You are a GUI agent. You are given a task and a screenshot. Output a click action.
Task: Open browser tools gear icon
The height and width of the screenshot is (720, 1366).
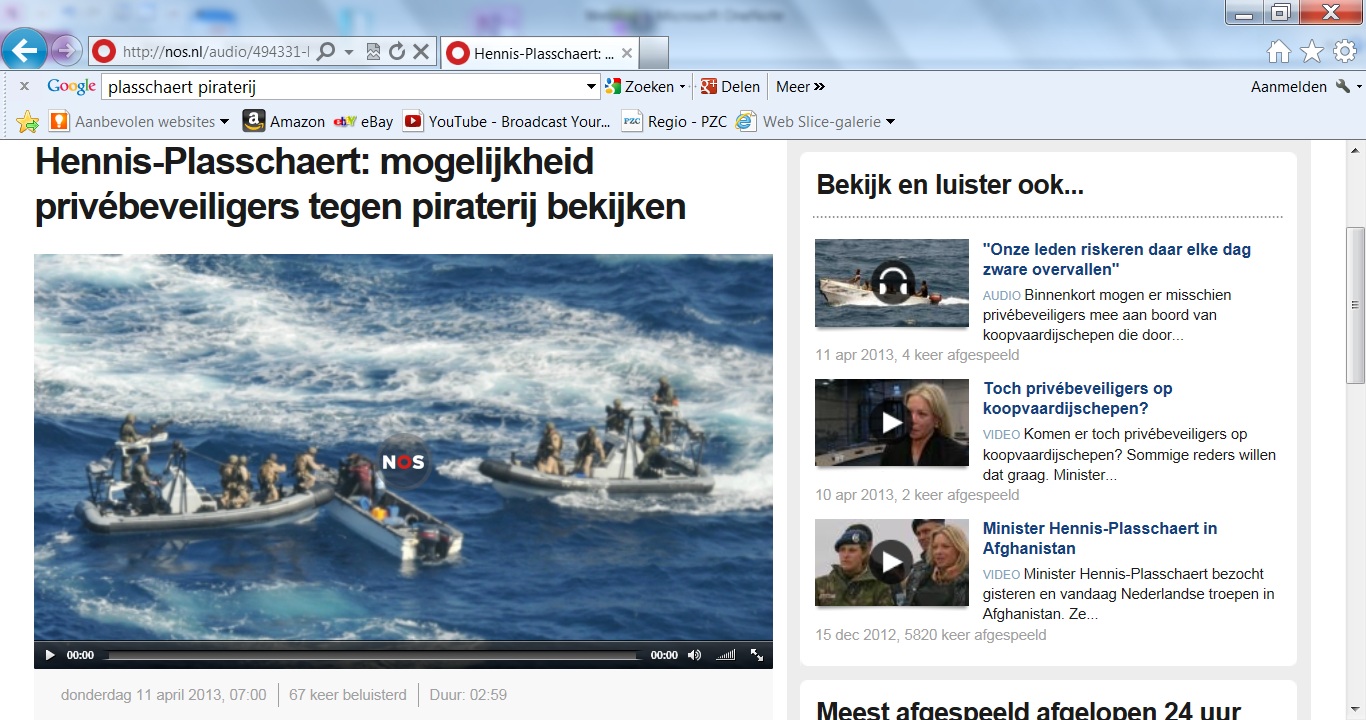(1344, 52)
